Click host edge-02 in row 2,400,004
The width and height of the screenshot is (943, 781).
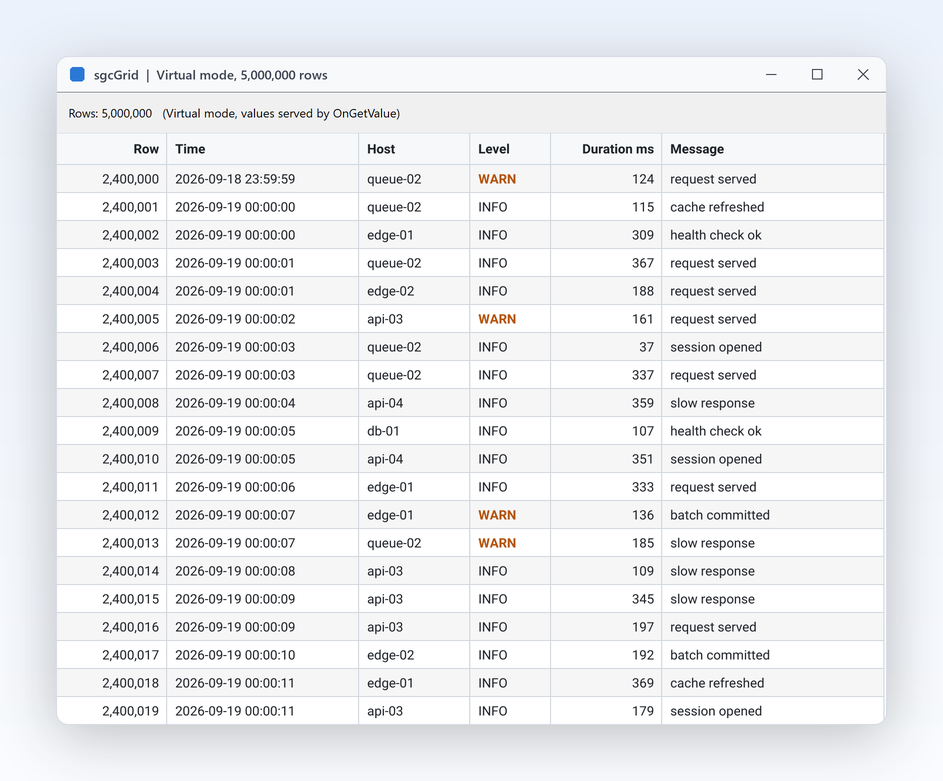[x=390, y=291]
